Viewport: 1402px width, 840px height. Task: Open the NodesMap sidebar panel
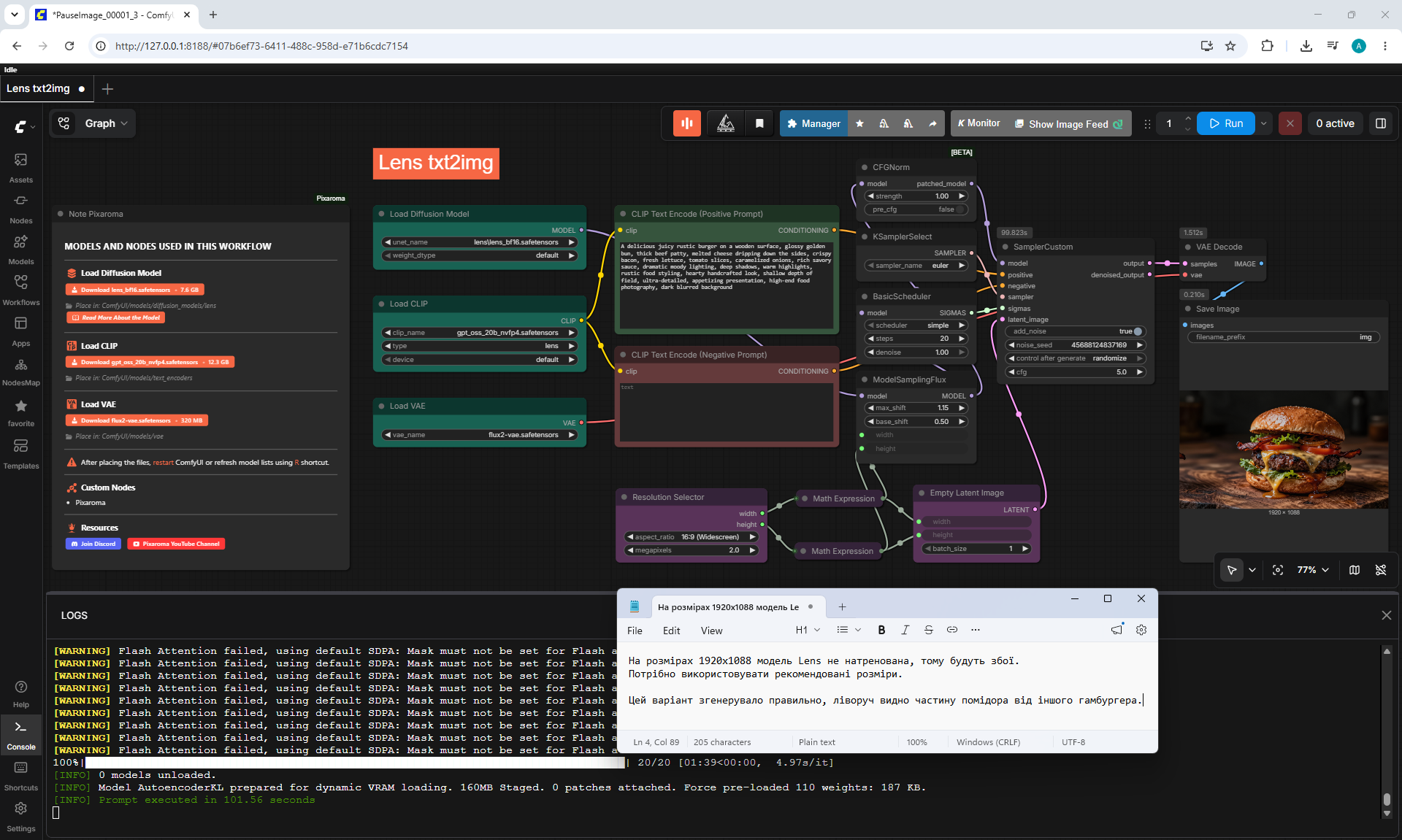[x=20, y=371]
